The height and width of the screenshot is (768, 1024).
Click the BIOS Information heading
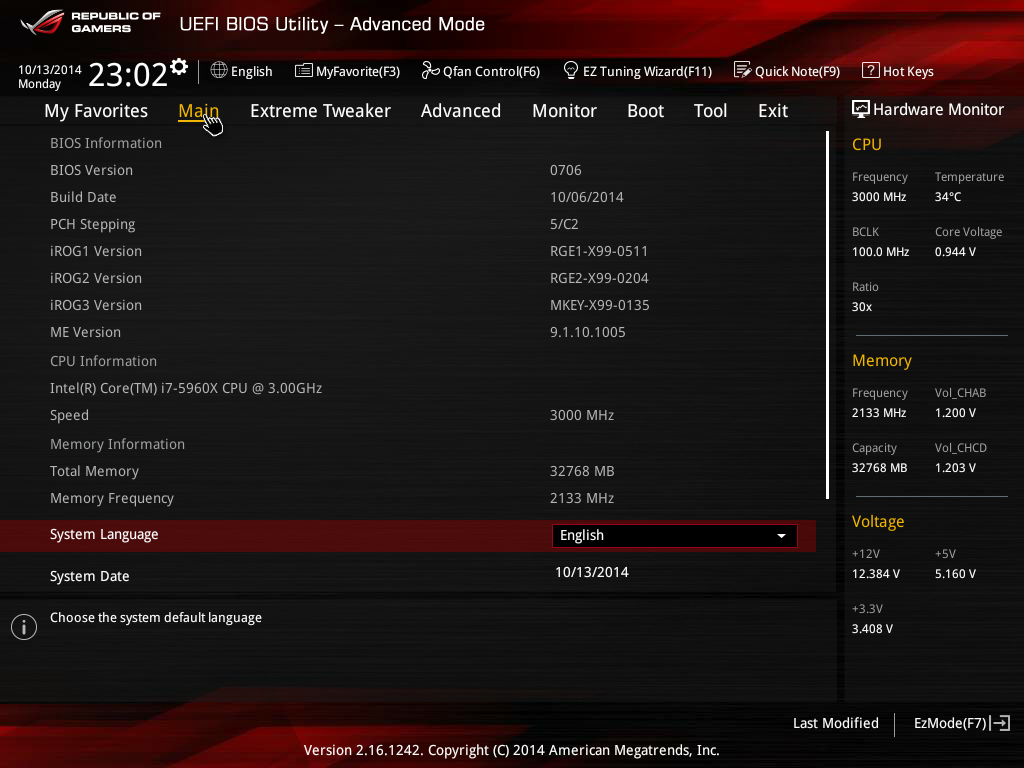pyautogui.click(x=106, y=143)
